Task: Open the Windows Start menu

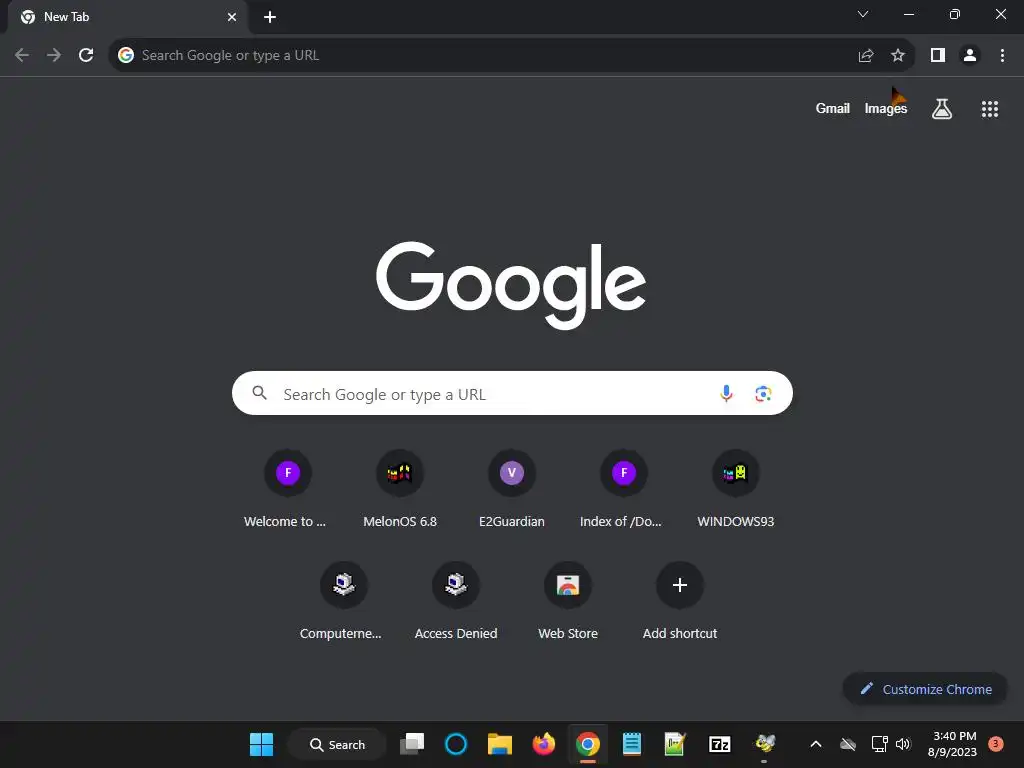Action: click(x=262, y=744)
